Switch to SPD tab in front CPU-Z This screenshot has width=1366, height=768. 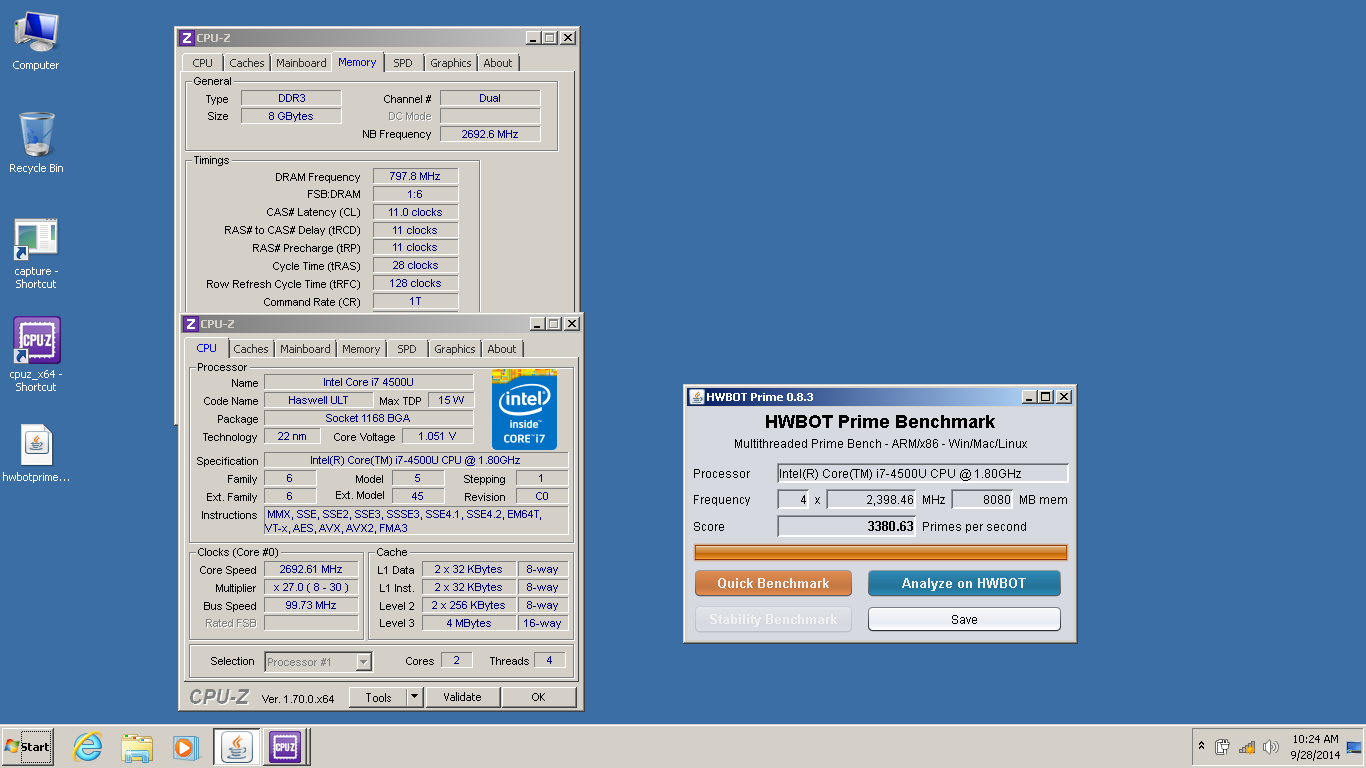pyautogui.click(x=406, y=349)
